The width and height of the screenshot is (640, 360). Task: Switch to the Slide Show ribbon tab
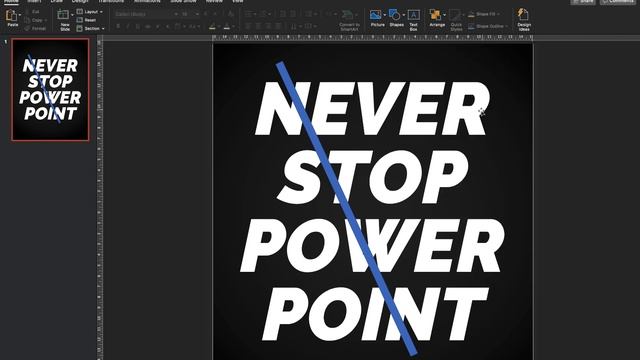(183, 1)
